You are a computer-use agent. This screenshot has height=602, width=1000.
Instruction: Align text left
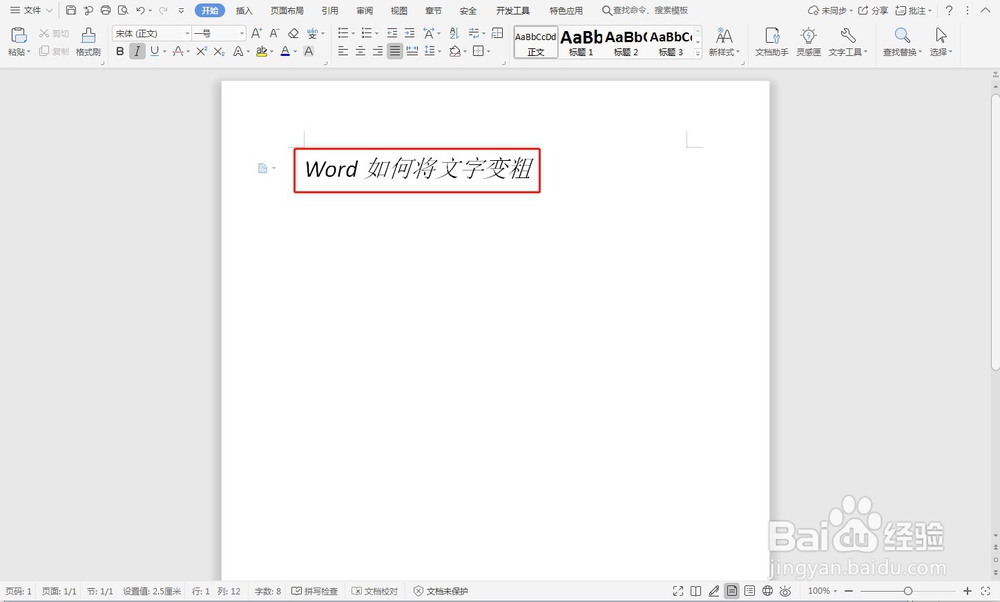[343, 51]
